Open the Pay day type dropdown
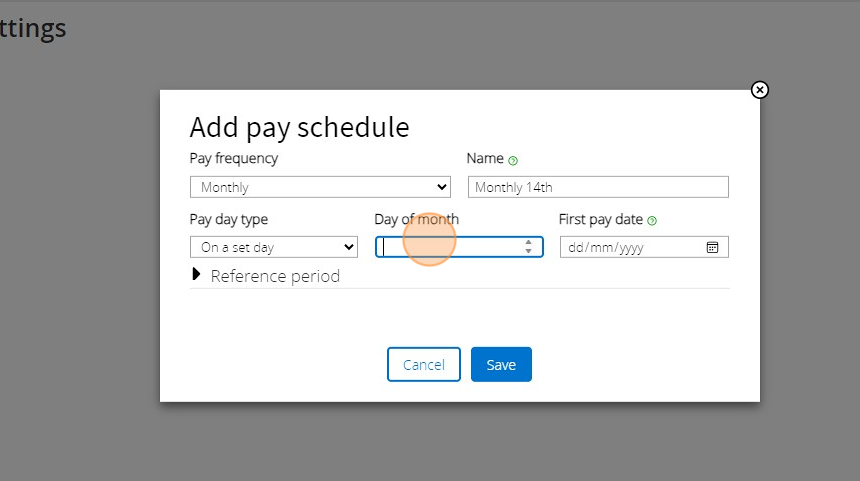The image size is (860, 481). coord(273,247)
